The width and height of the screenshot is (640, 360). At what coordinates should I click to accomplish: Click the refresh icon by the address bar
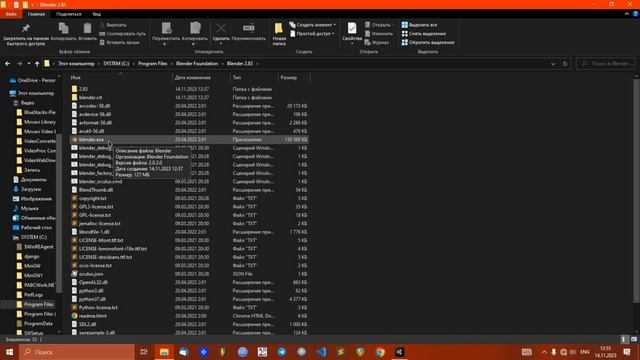565,64
